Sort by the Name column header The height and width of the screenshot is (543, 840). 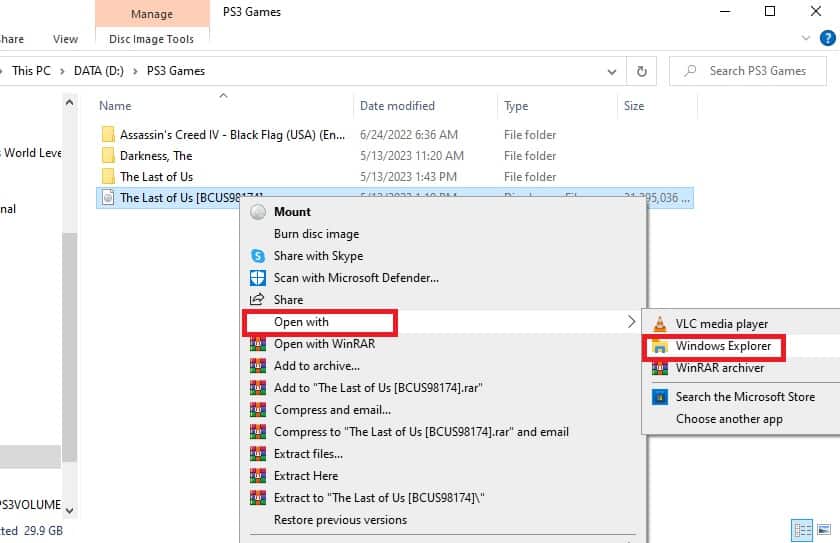point(115,106)
